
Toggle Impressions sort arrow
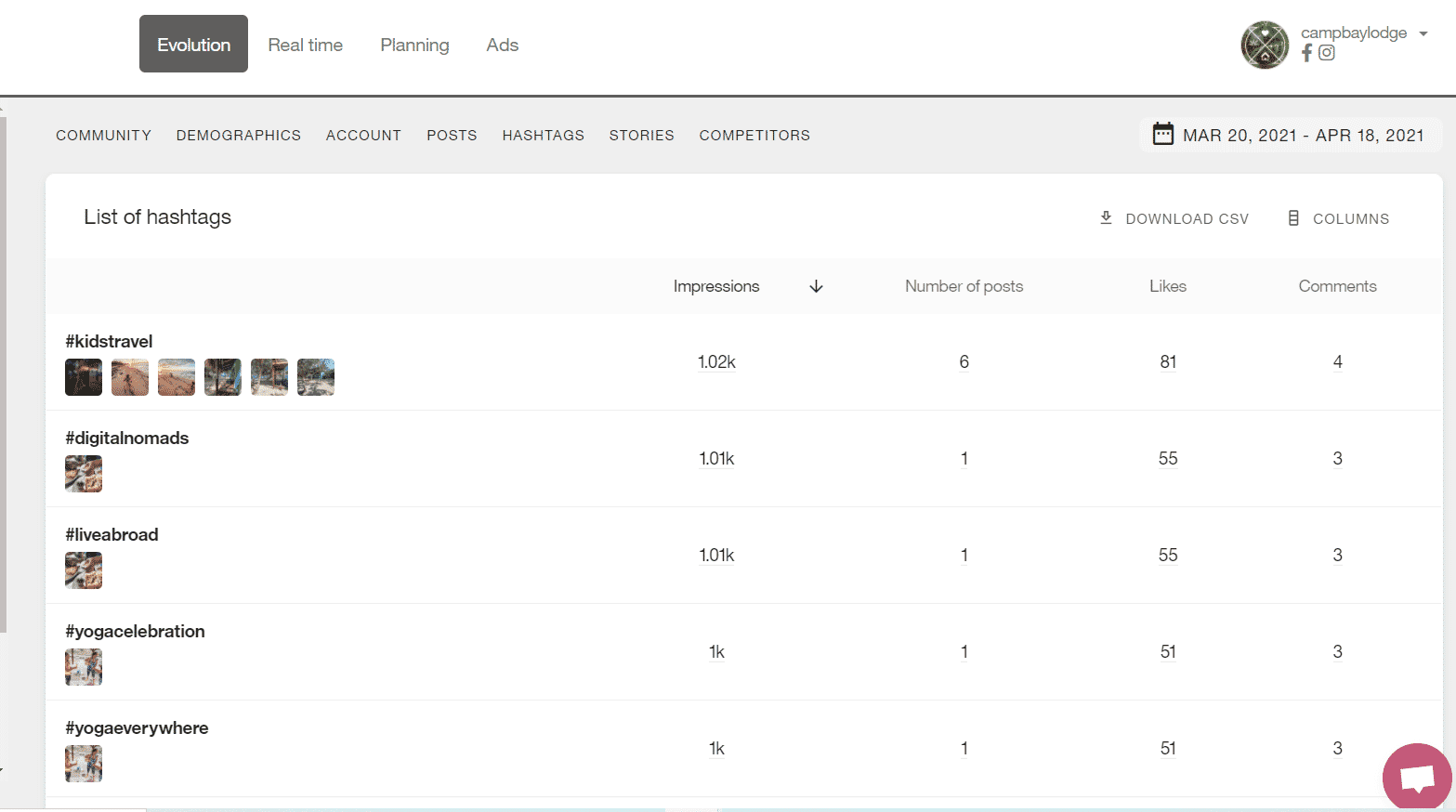(x=816, y=286)
